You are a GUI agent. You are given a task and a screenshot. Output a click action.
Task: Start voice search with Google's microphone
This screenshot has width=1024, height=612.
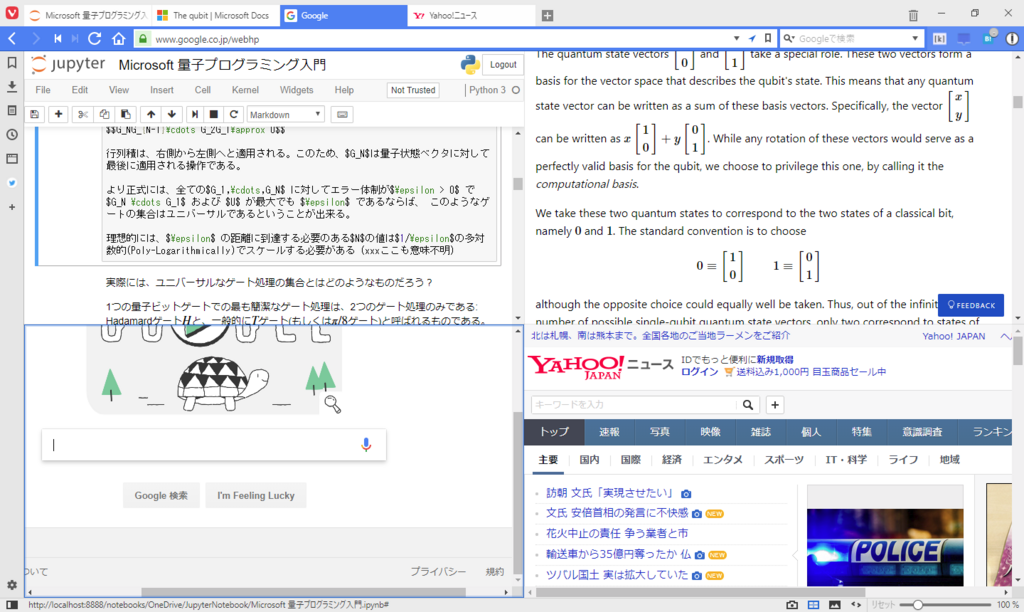click(x=366, y=445)
